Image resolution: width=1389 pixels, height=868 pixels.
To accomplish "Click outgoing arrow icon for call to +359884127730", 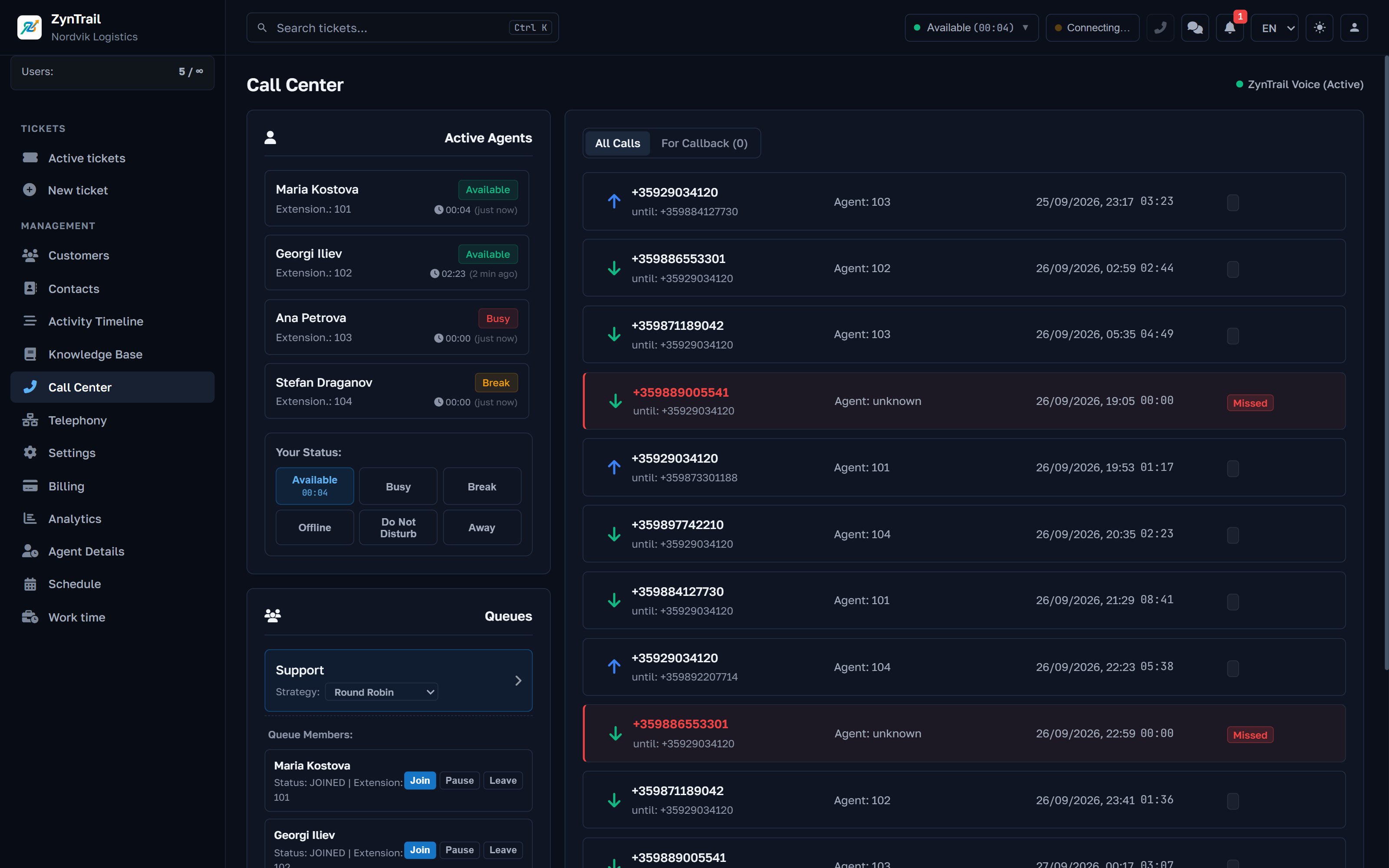I will (x=614, y=201).
